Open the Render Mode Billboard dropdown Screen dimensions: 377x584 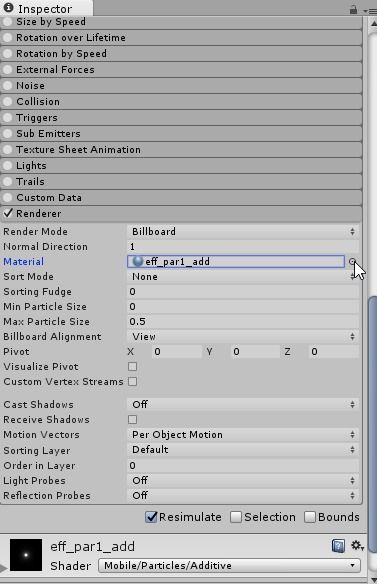243,232
